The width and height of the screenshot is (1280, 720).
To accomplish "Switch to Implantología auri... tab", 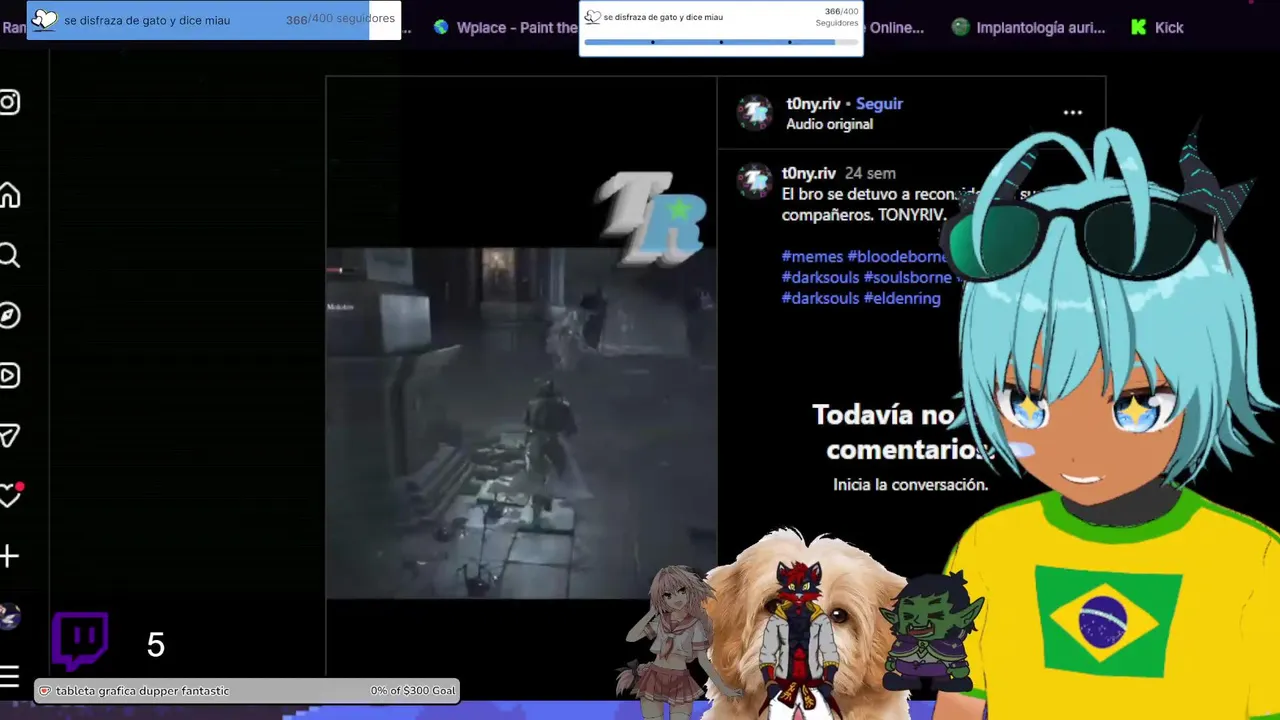I will (1028, 28).
